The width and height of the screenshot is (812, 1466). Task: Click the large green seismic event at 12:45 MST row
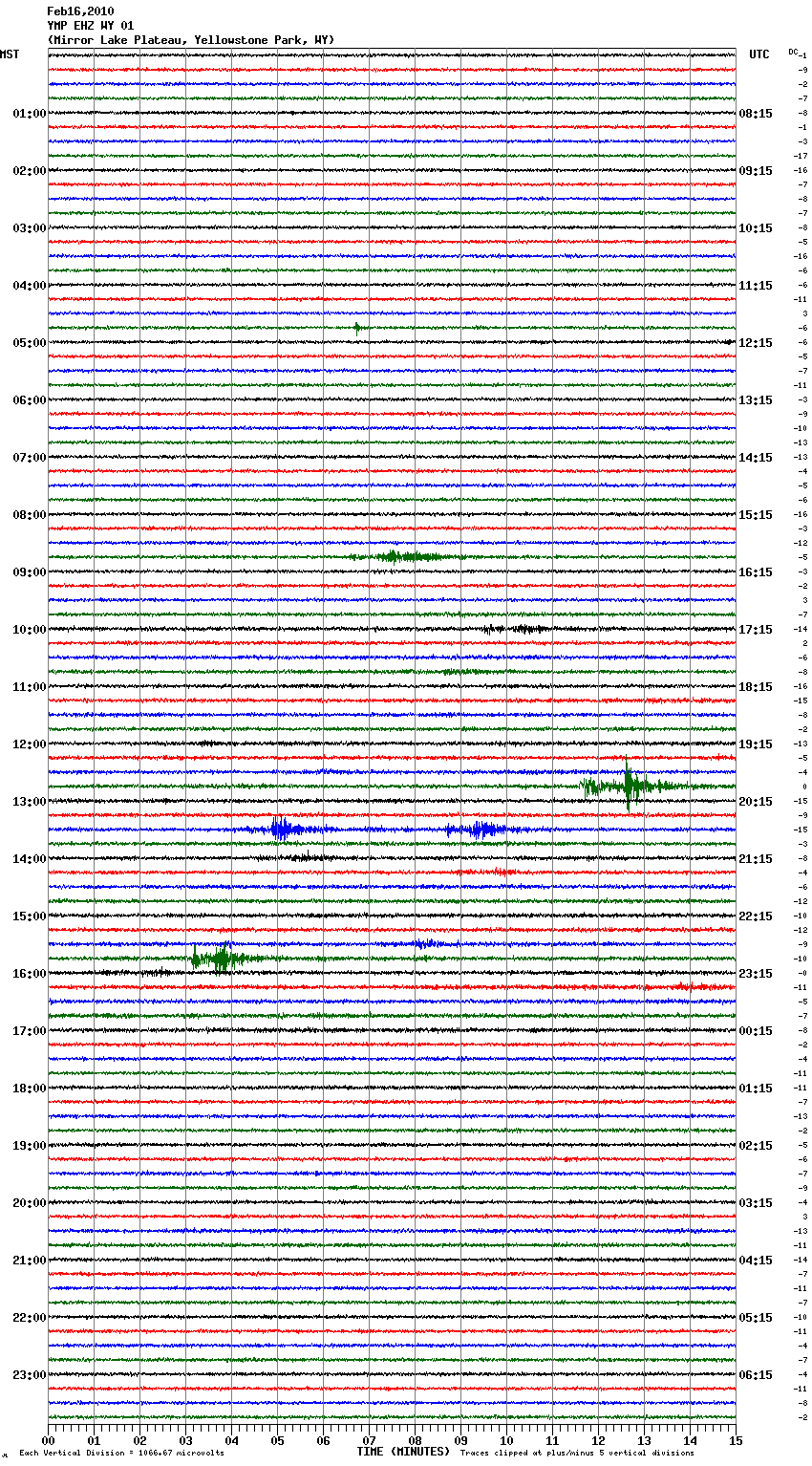[630, 787]
